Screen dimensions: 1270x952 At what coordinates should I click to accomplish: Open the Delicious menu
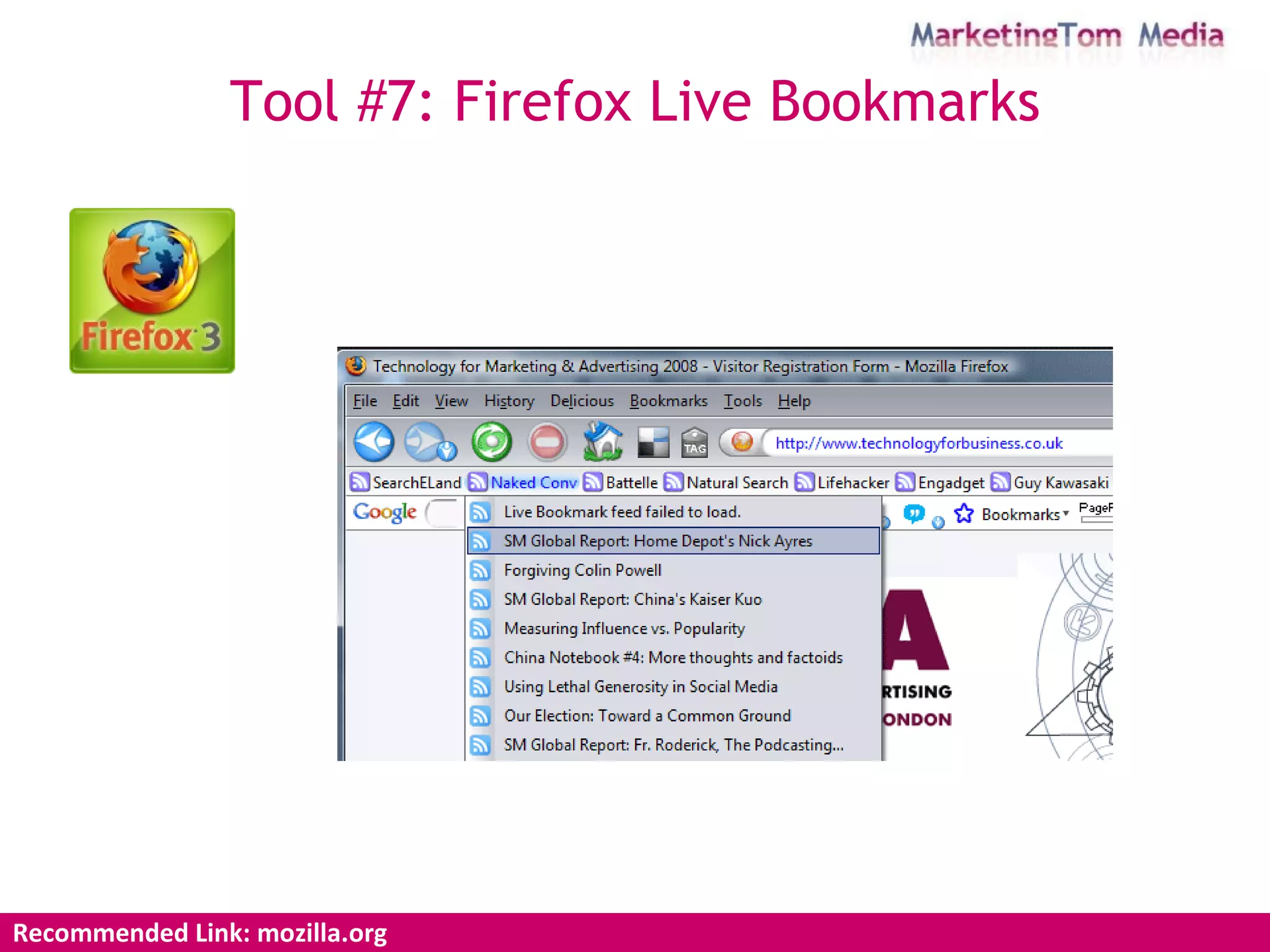[582, 401]
